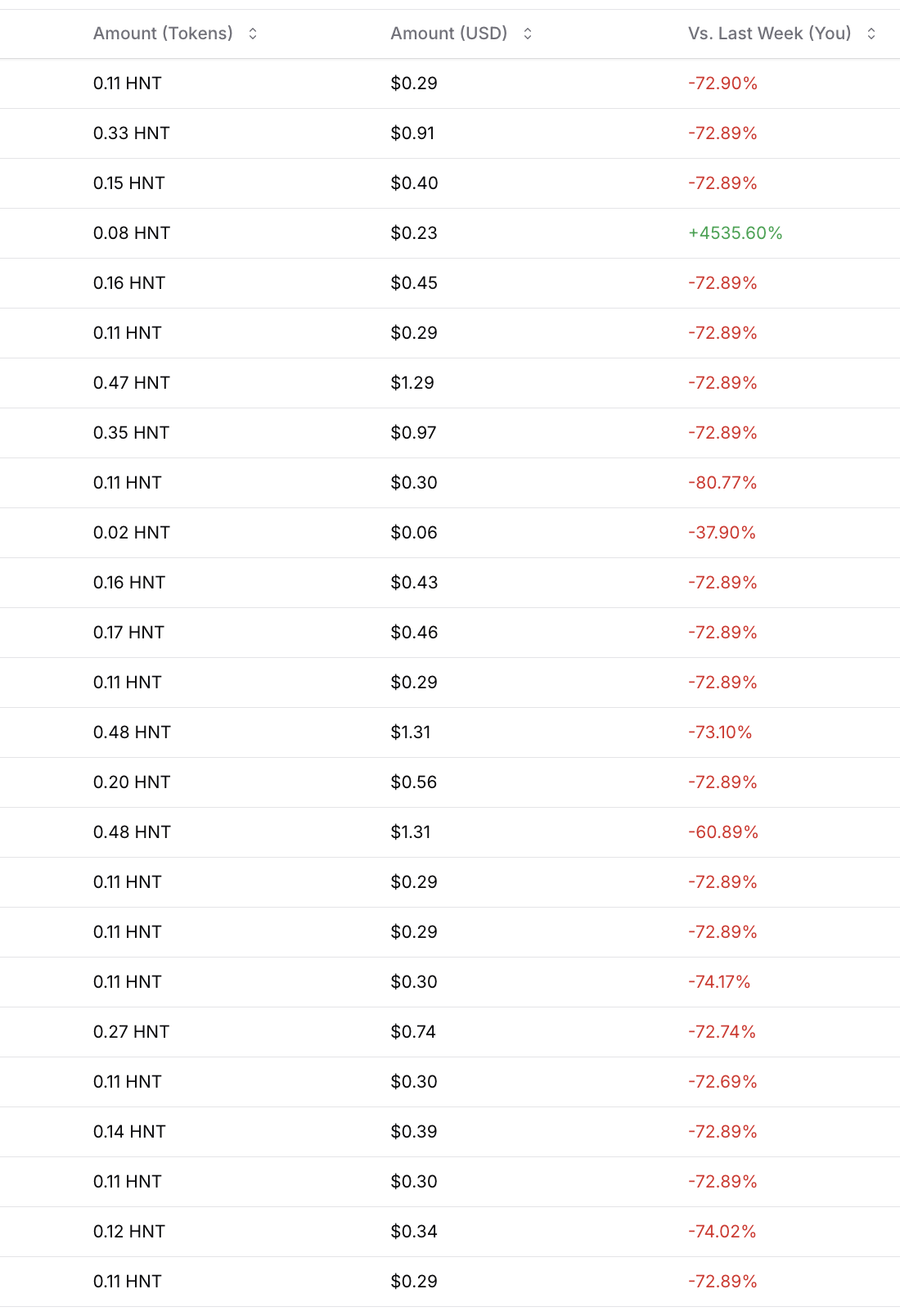This screenshot has width=900, height=1316.
Task: Click the Vs. Last Week (You) header
Action: pyautogui.click(x=770, y=34)
